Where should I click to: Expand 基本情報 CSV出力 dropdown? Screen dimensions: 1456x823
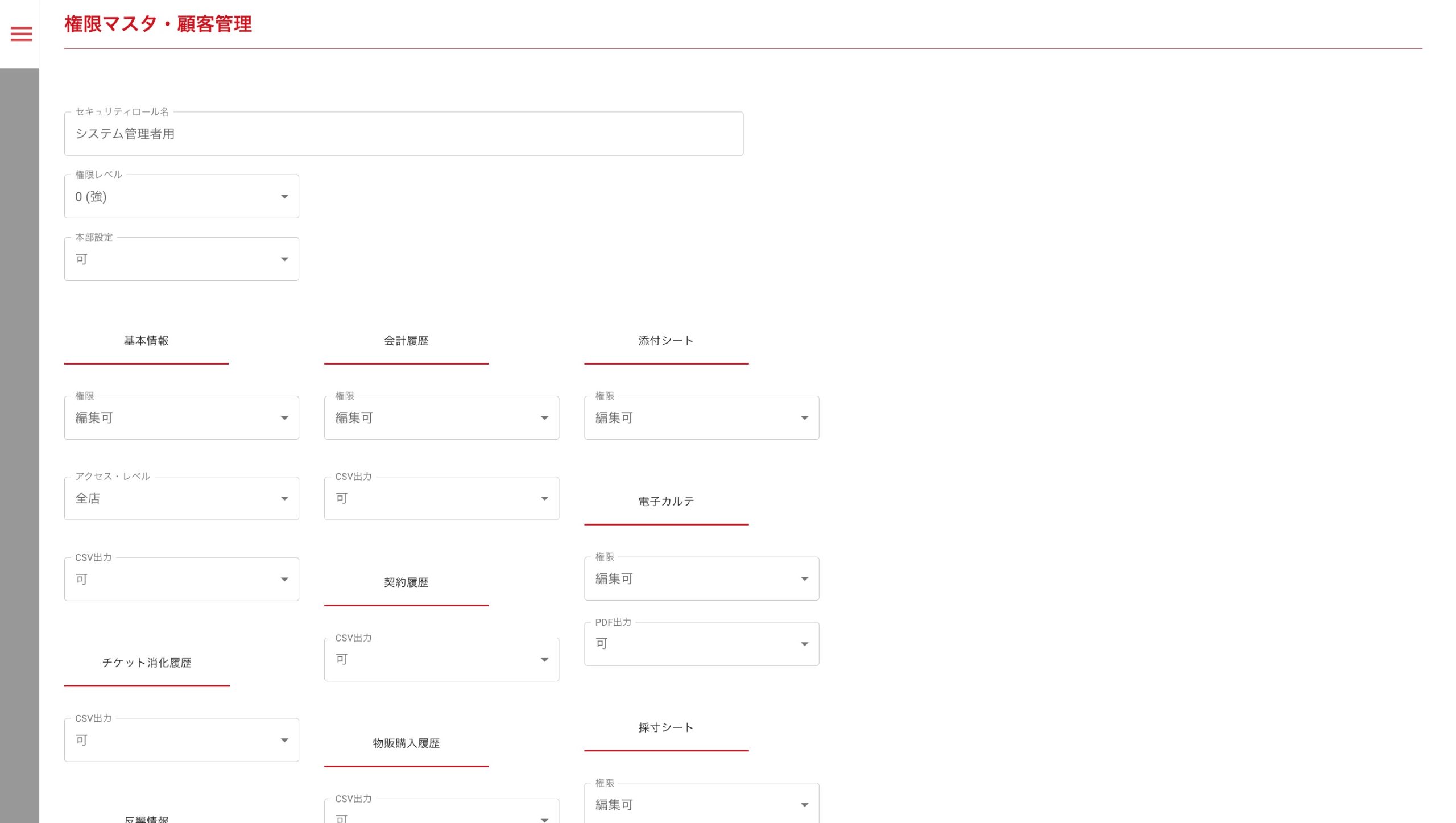[181, 580]
